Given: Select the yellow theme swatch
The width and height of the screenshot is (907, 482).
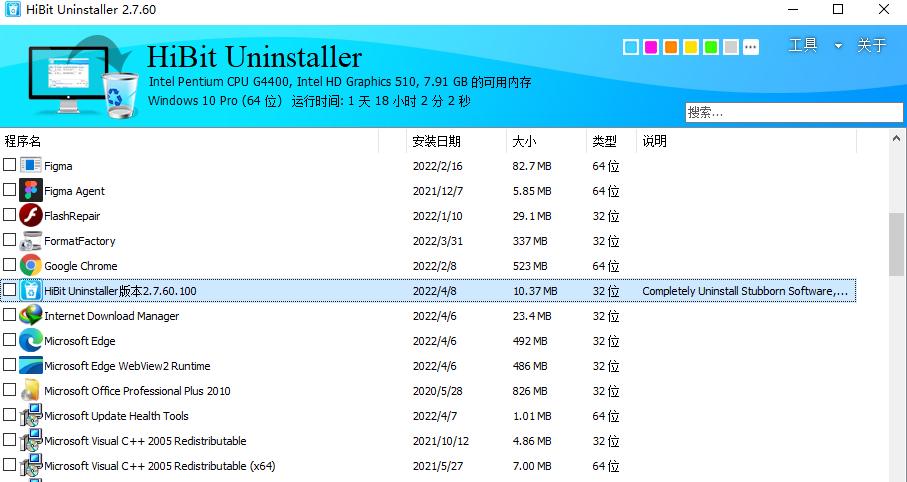Looking at the screenshot, I should tap(691, 47).
